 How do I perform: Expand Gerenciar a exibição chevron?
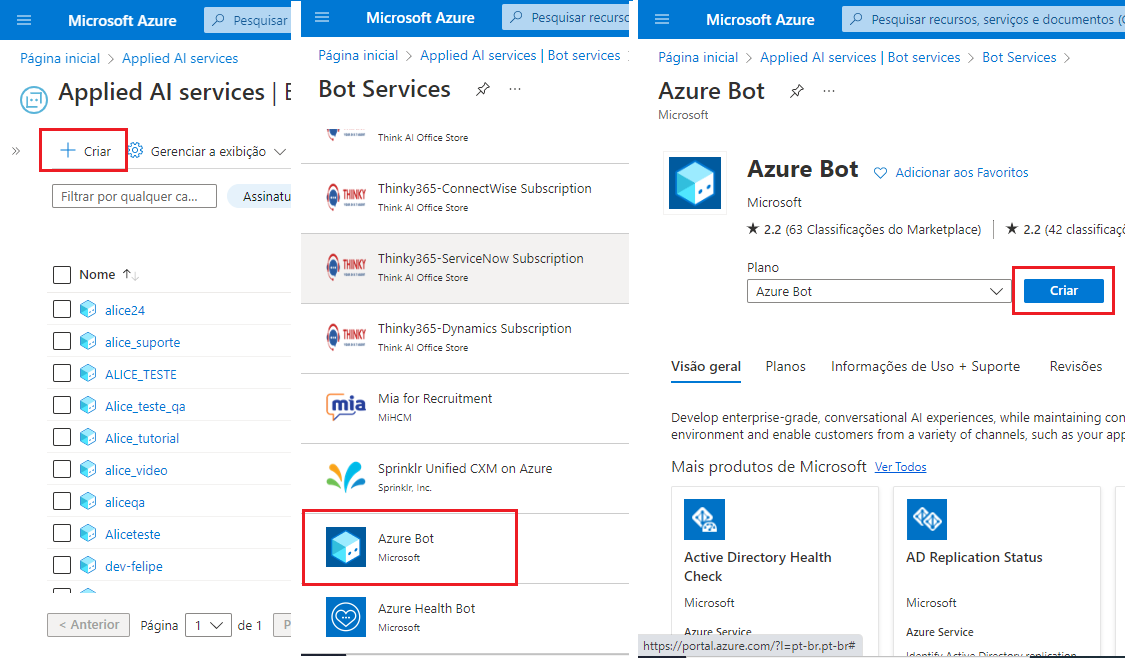point(280,152)
